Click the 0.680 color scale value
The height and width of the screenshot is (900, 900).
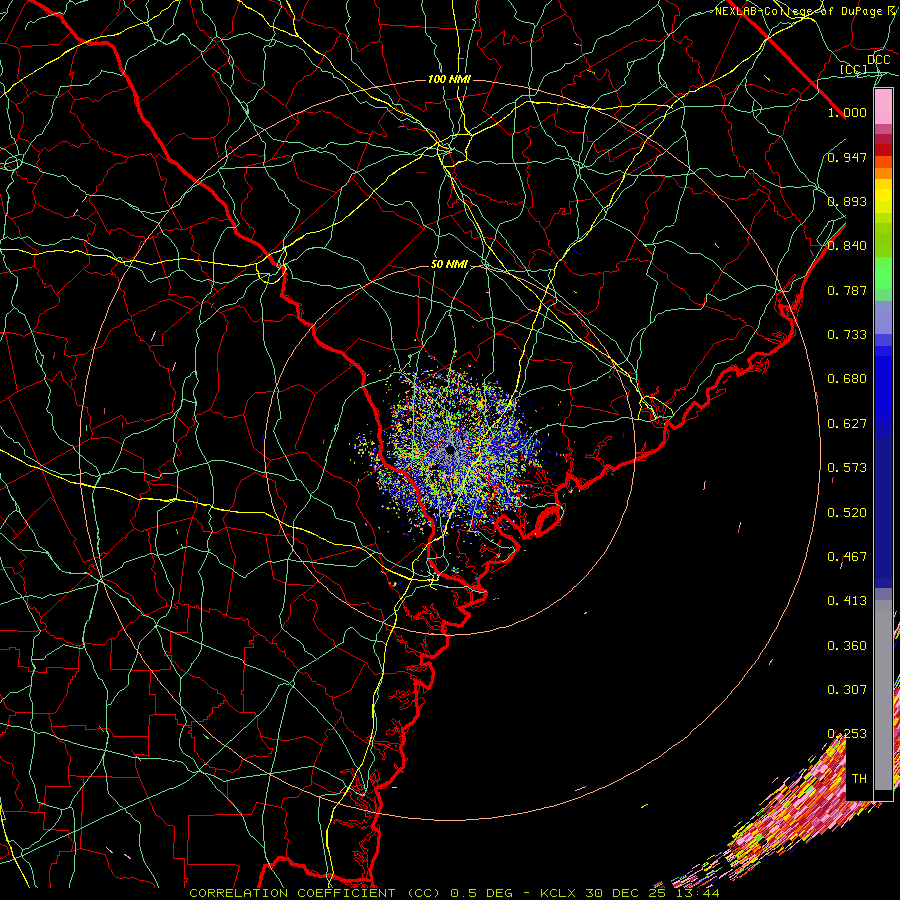point(847,379)
